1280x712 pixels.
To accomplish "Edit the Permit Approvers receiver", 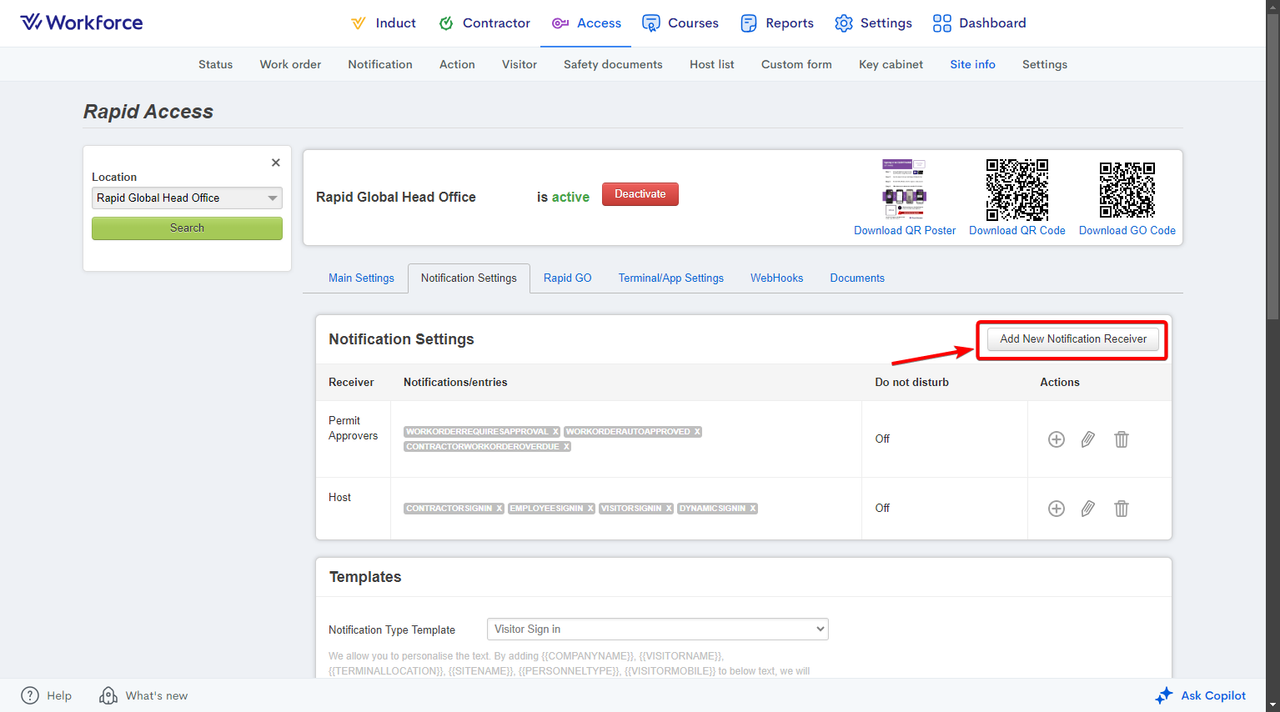I will 1088,439.
